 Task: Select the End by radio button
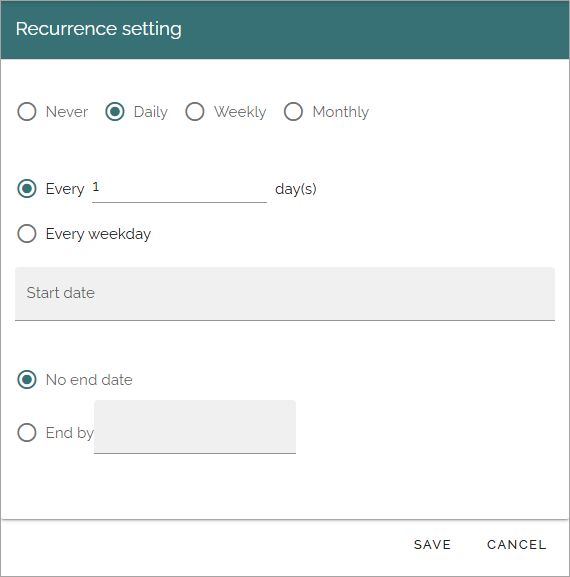tap(27, 432)
